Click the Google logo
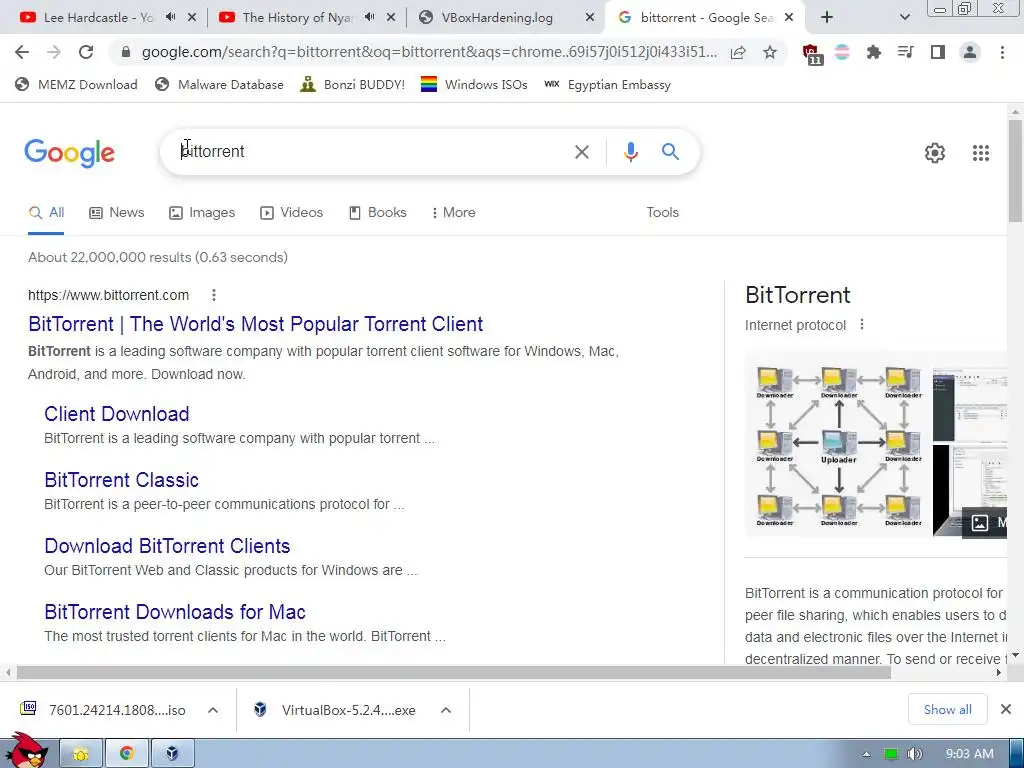Screen dimensions: 1024x768 [x=69, y=153]
